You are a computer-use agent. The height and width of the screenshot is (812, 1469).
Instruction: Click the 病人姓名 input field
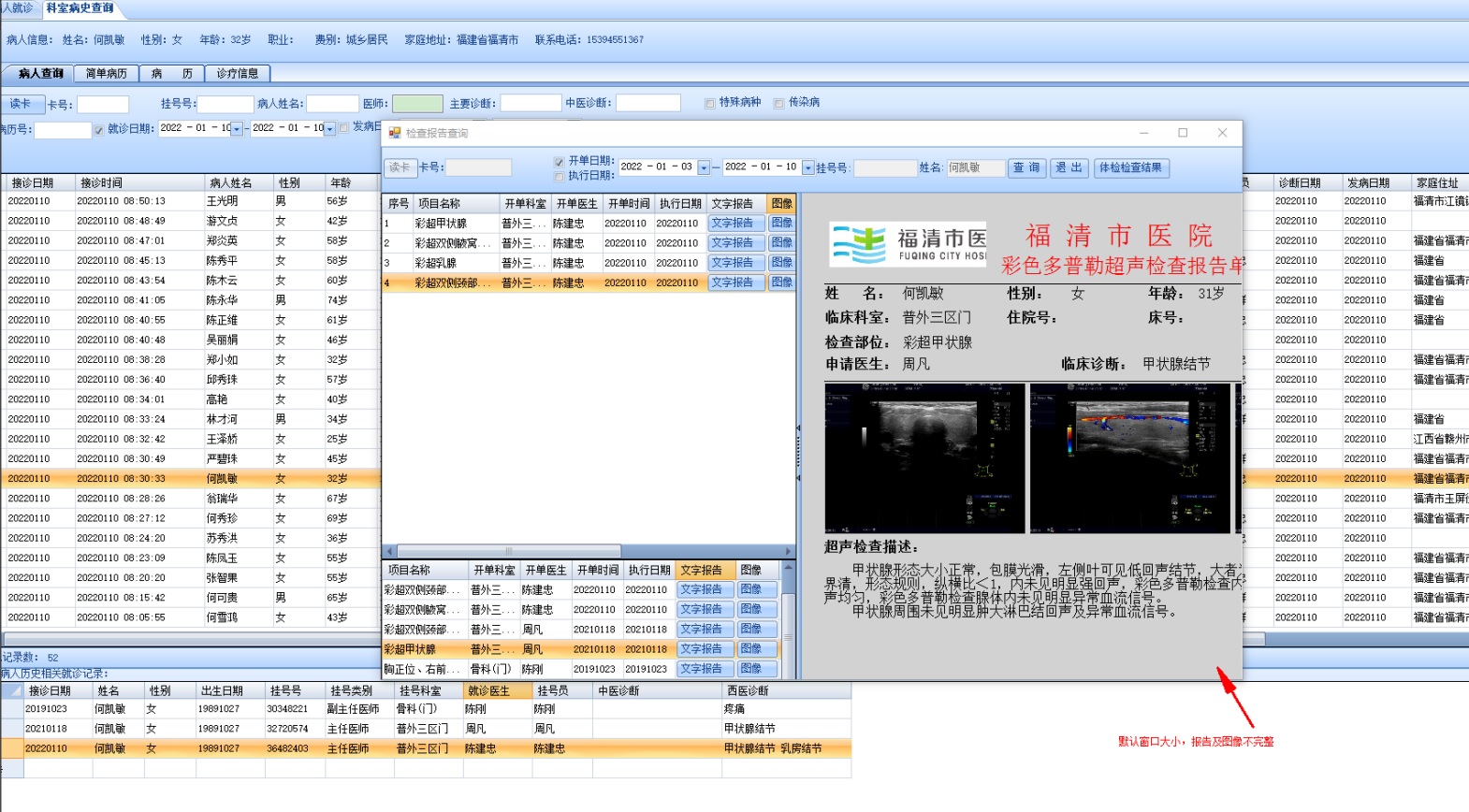[x=332, y=104]
